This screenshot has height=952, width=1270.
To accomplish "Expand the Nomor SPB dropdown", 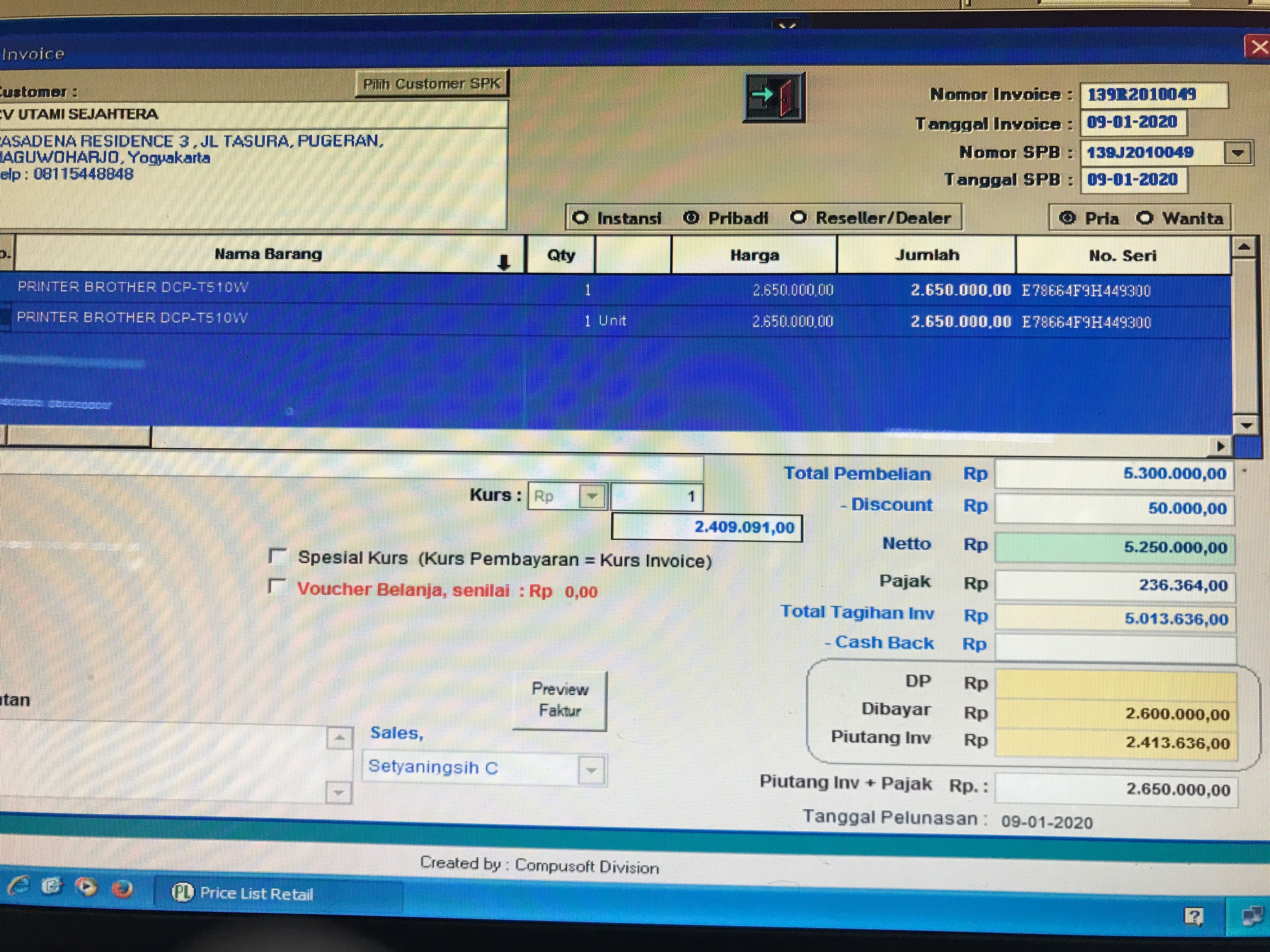I will click(x=1237, y=153).
